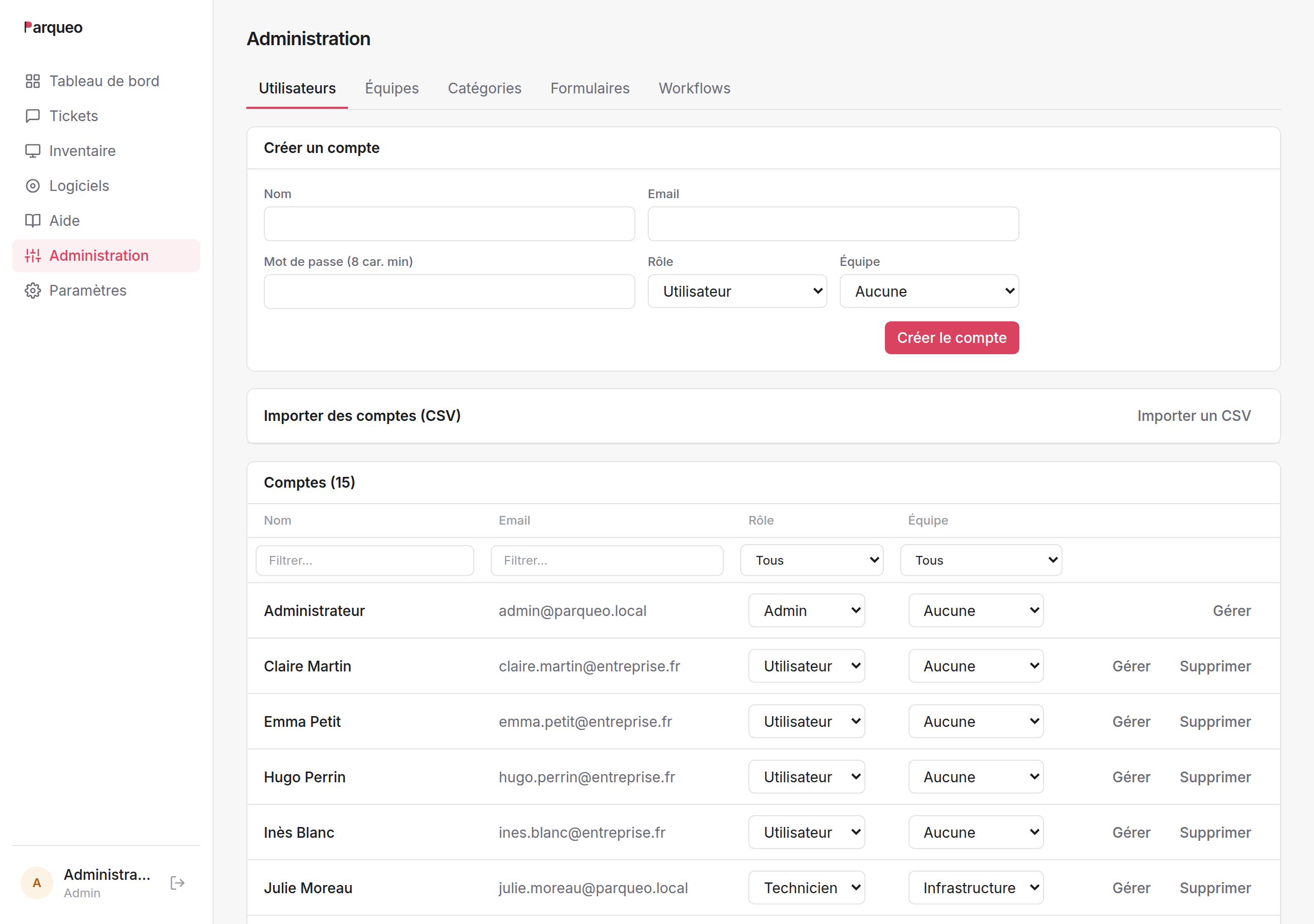Screen dimensions: 1314x924
Task: Open Tickets in the sidebar
Action: 106,116
